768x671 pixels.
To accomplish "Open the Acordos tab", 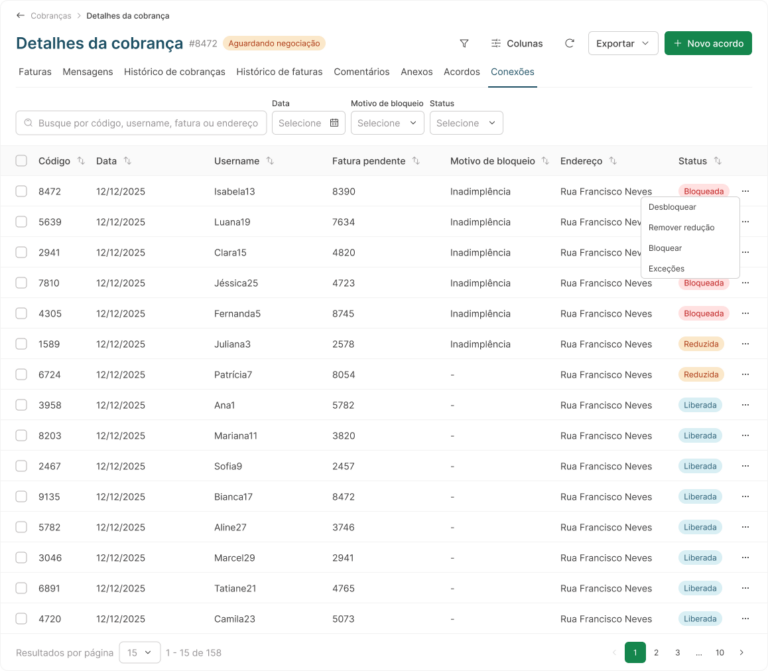I will tap(461, 72).
